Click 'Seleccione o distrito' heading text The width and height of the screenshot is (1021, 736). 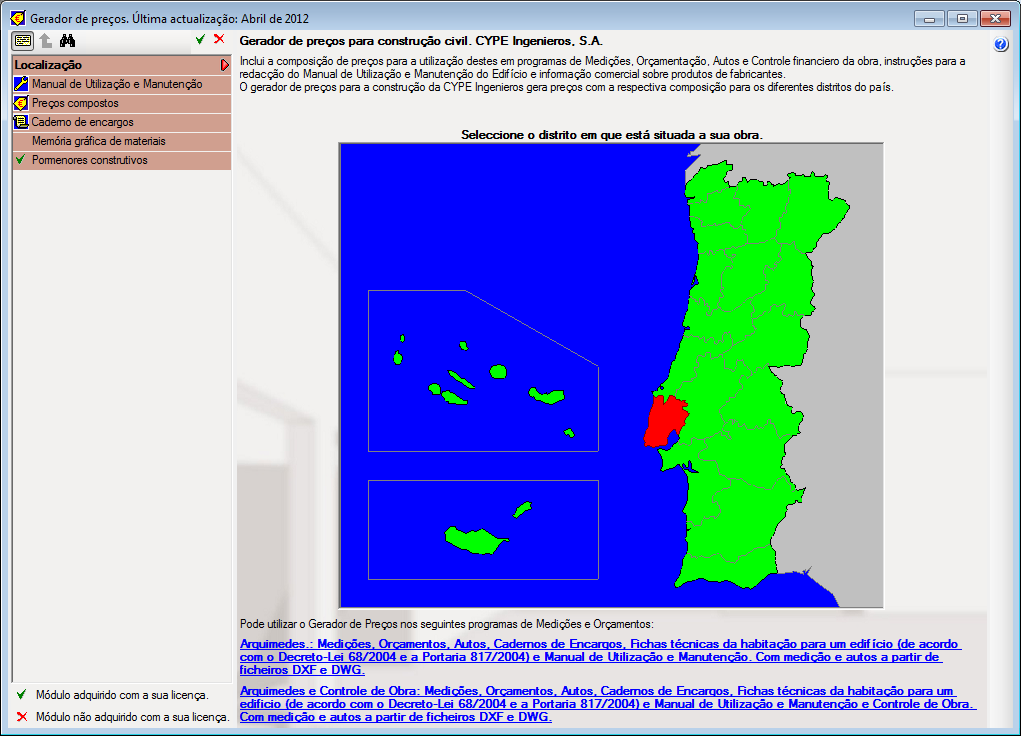coord(611,135)
